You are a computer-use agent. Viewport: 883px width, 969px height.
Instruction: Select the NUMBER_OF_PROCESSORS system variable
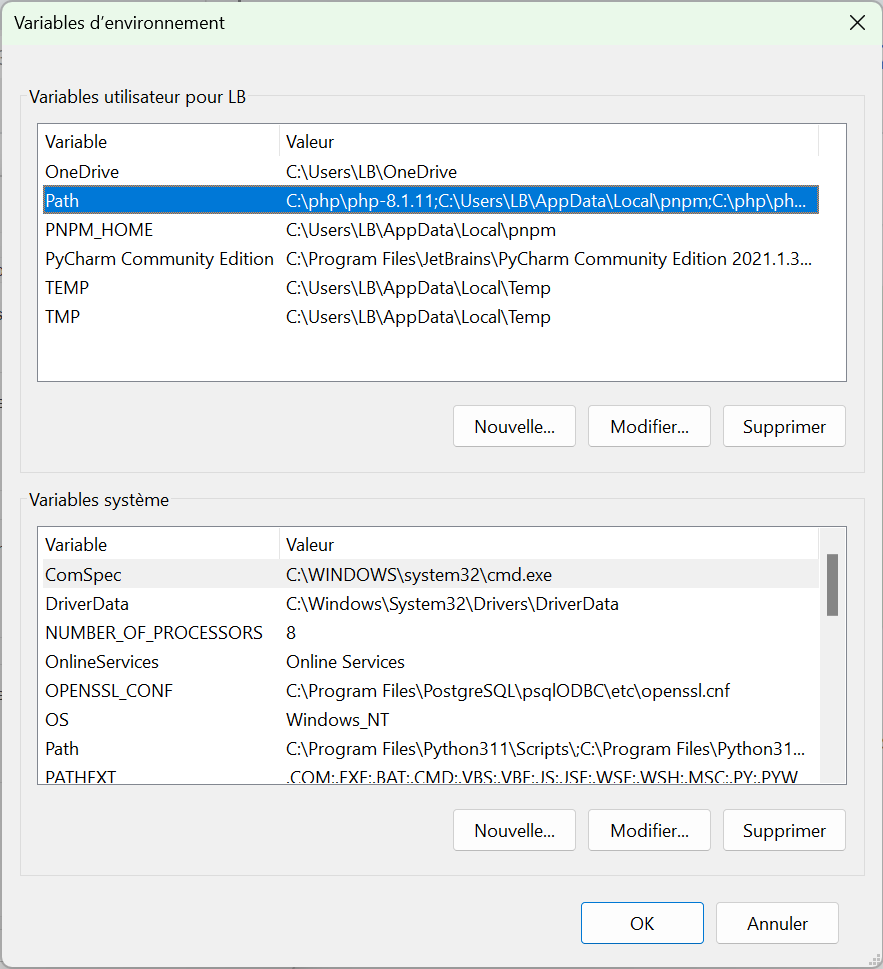(x=154, y=633)
